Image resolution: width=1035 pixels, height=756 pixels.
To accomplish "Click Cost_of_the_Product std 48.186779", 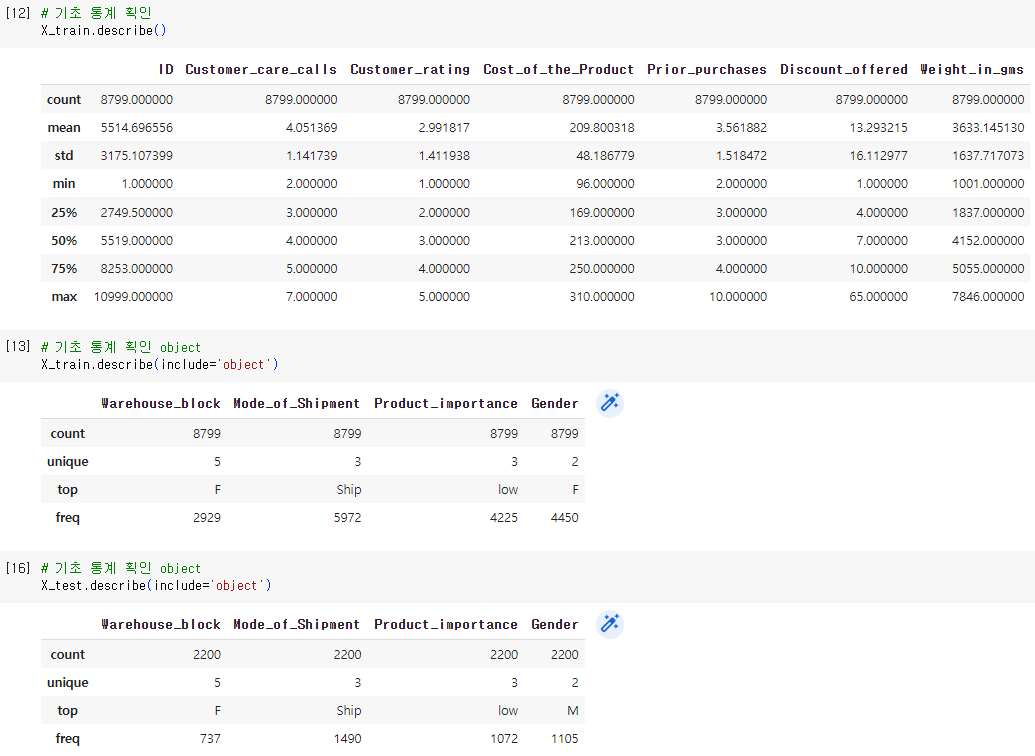I will (x=605, y=156).
